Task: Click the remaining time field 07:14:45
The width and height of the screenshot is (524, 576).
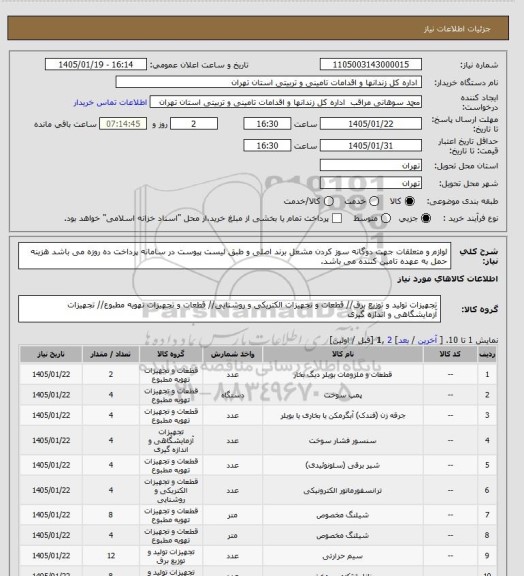Action: coord(123,124)
